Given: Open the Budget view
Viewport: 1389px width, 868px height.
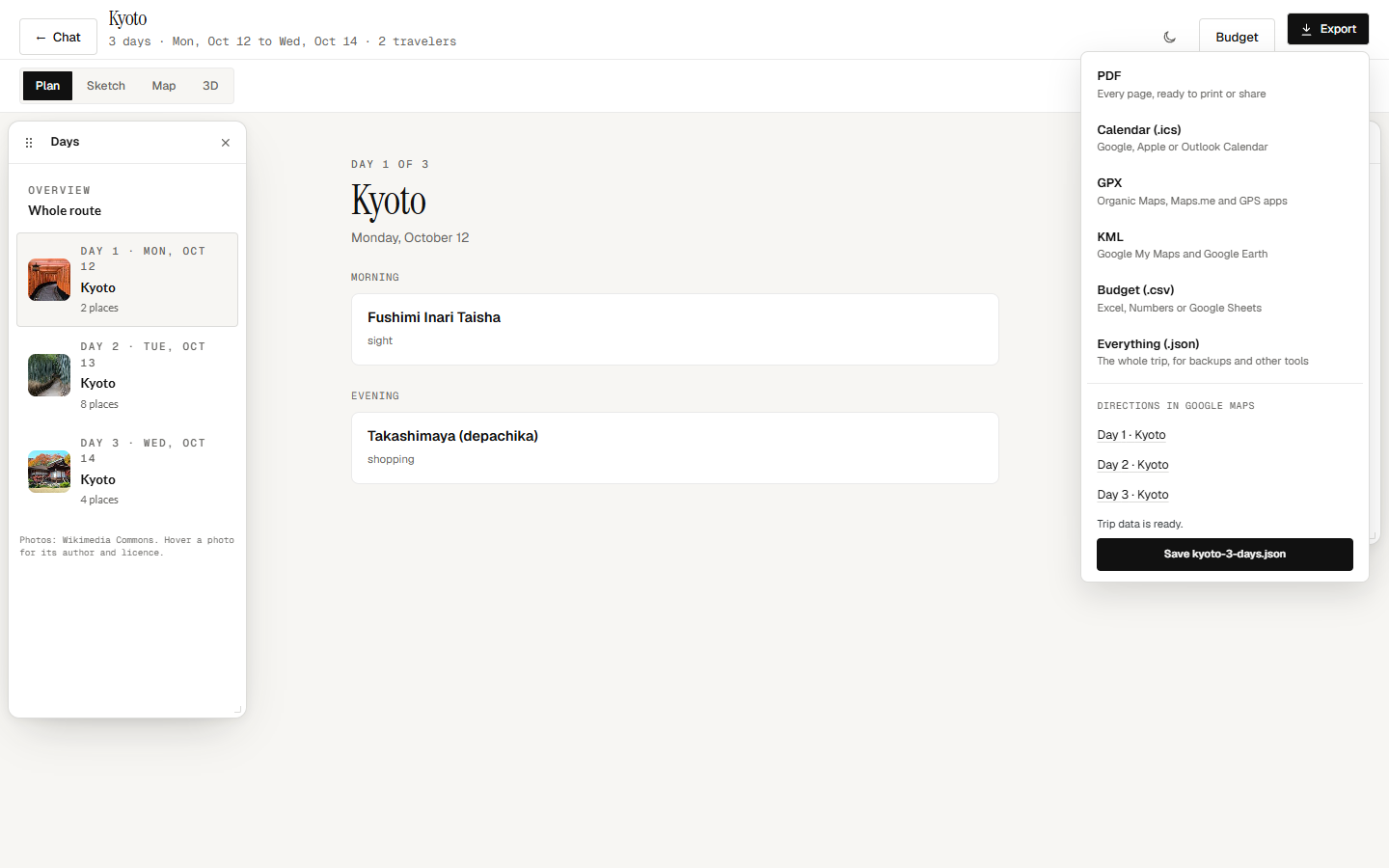Looking at the screenshot, I should pyautogui.click(x=1237, y=37).
